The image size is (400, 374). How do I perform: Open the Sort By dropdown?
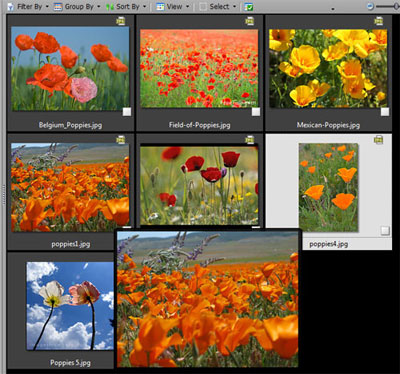pos(126,6)
